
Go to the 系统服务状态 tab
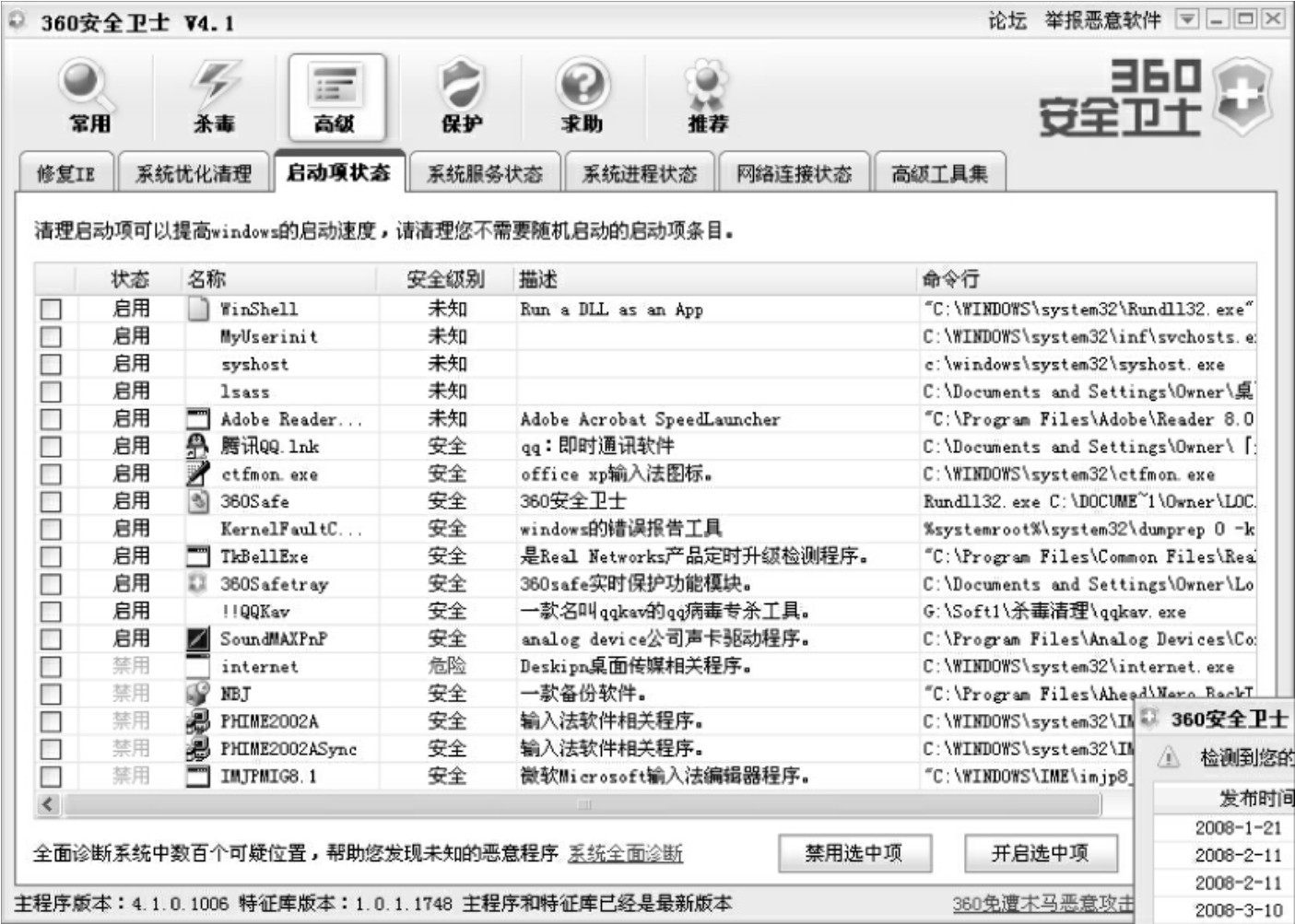click(x=485, y=173)
